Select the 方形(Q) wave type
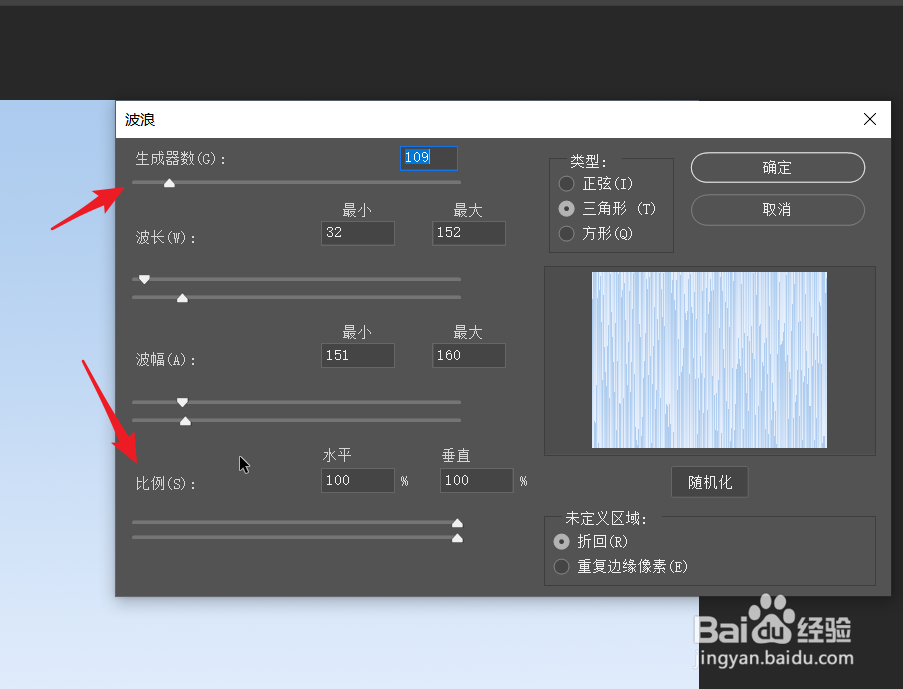 [596, 233]
